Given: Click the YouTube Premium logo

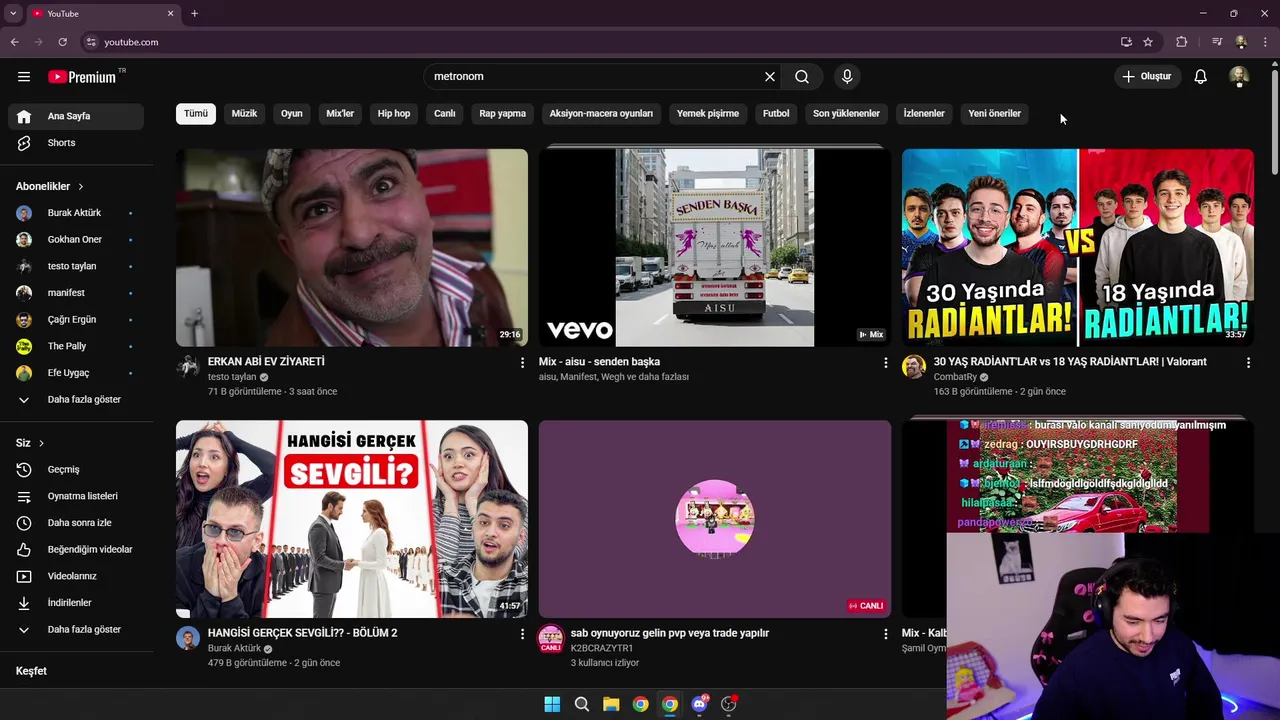Looking at the screenshot, I should click(82, 77).
